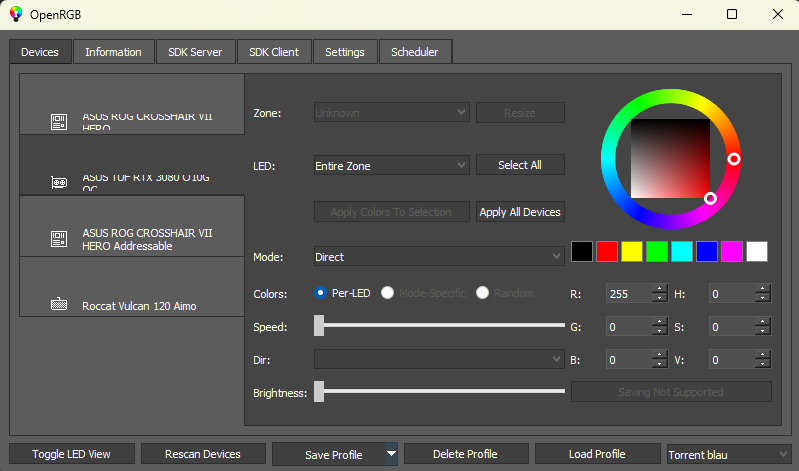Increase B value with up stepper arrow

pos(660,355)
